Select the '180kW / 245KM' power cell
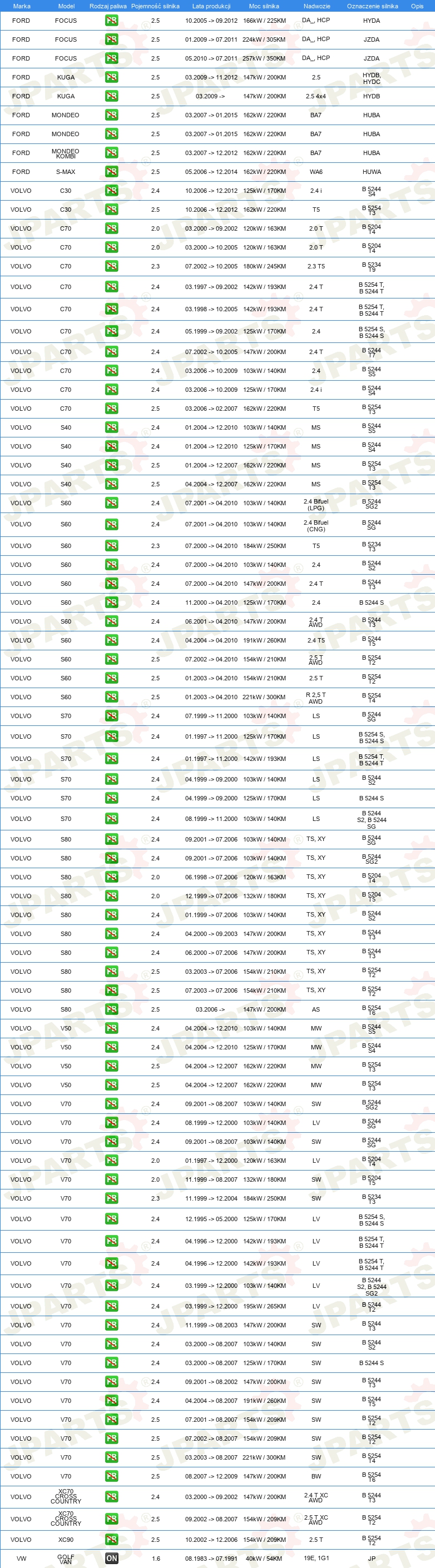The height and width of the screenshot is (1568, 435). [264, 266]
